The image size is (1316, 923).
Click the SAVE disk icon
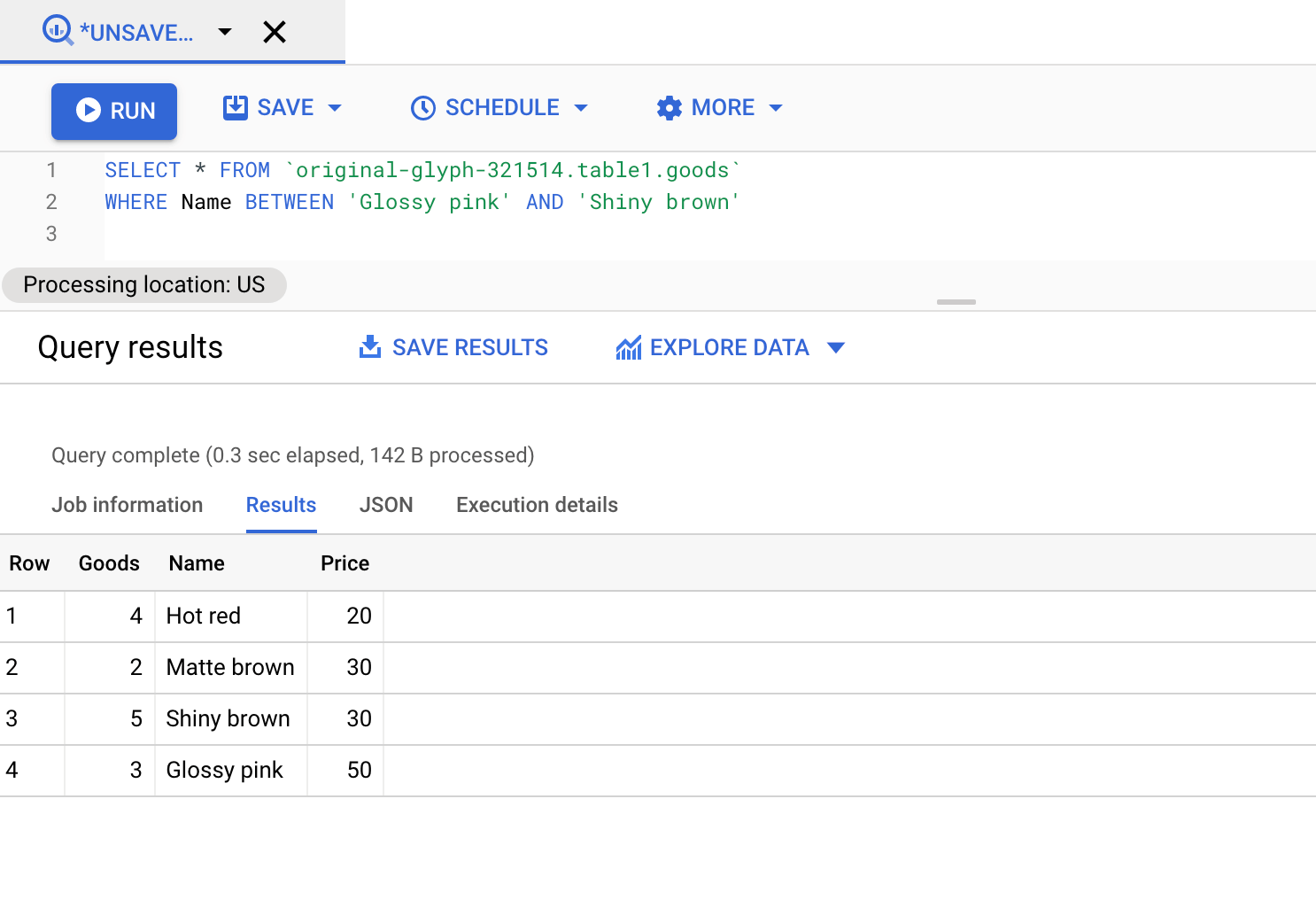[x=236, y=107]
